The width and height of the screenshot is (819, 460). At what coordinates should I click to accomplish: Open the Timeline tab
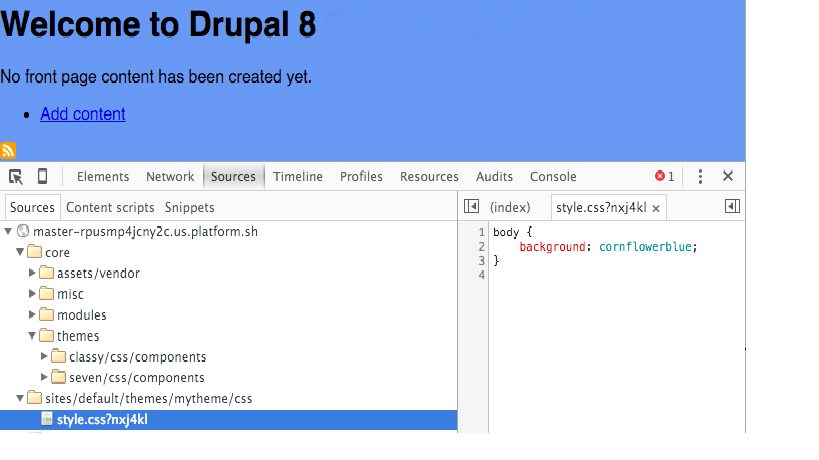tap(298, 177)
